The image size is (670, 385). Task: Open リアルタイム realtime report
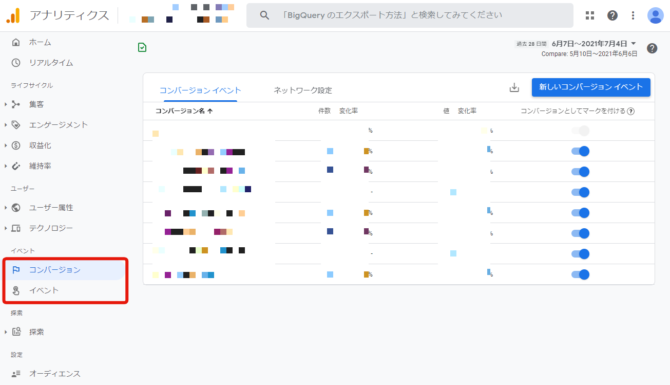tap(50, 63)
